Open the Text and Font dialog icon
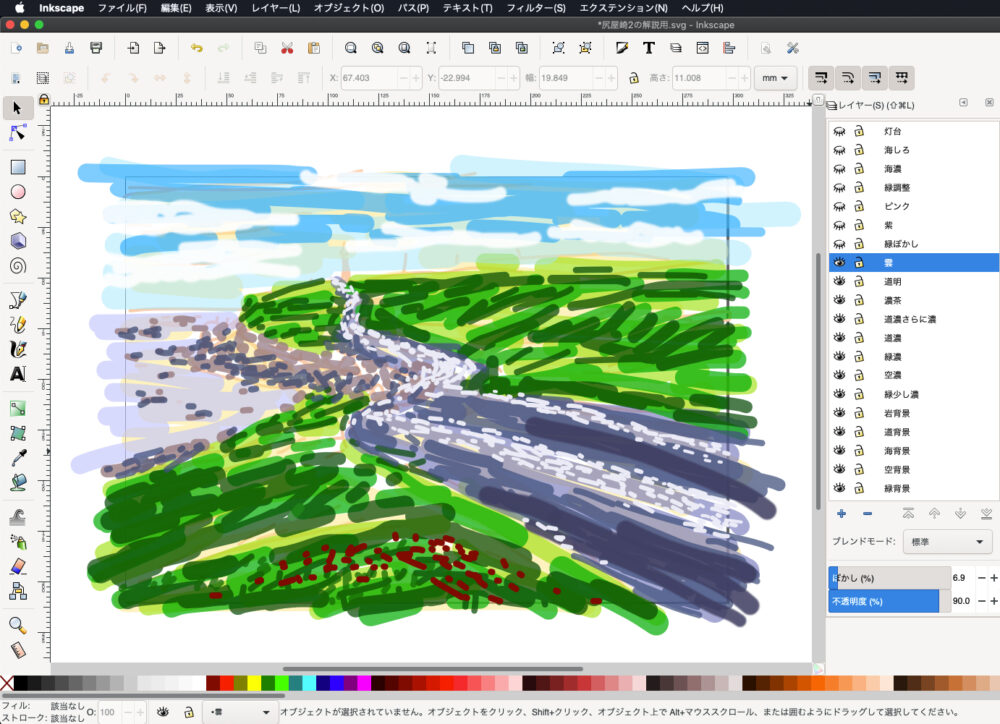The height and width of the screenshot is (724, 1000). (x=649, y=47)
